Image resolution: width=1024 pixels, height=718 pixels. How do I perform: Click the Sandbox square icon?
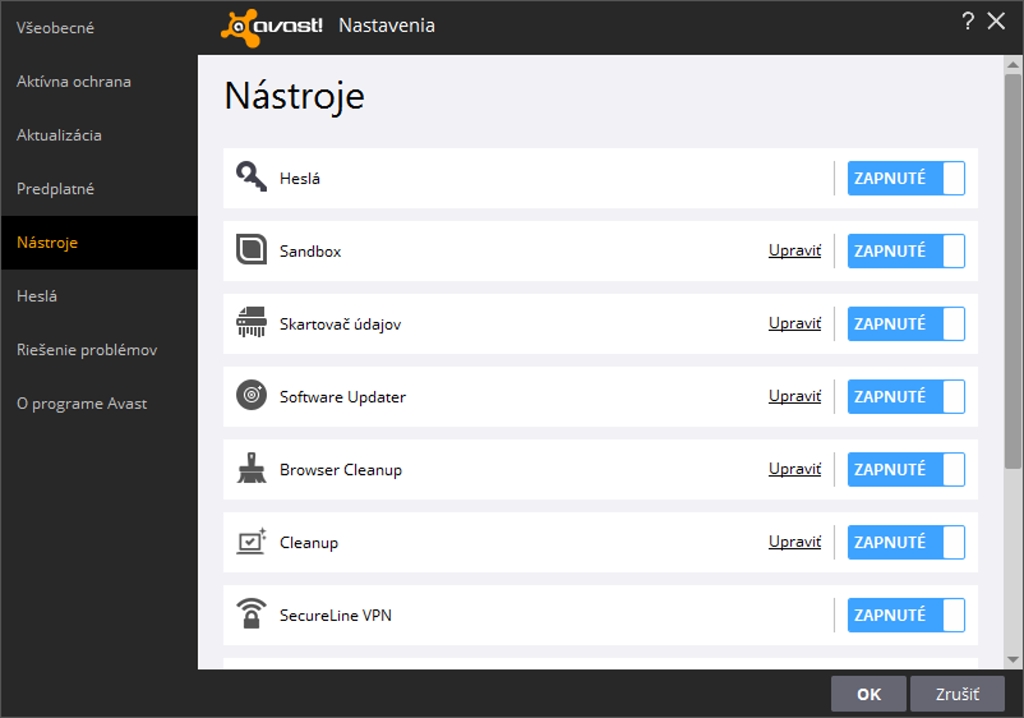coord(251,250)
